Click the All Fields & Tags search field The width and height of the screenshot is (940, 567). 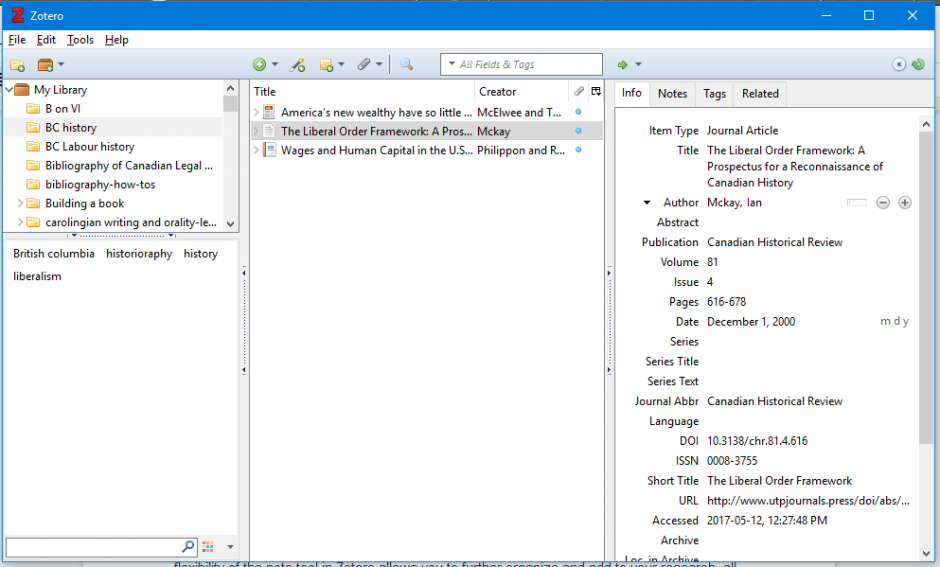pos(521,64)
